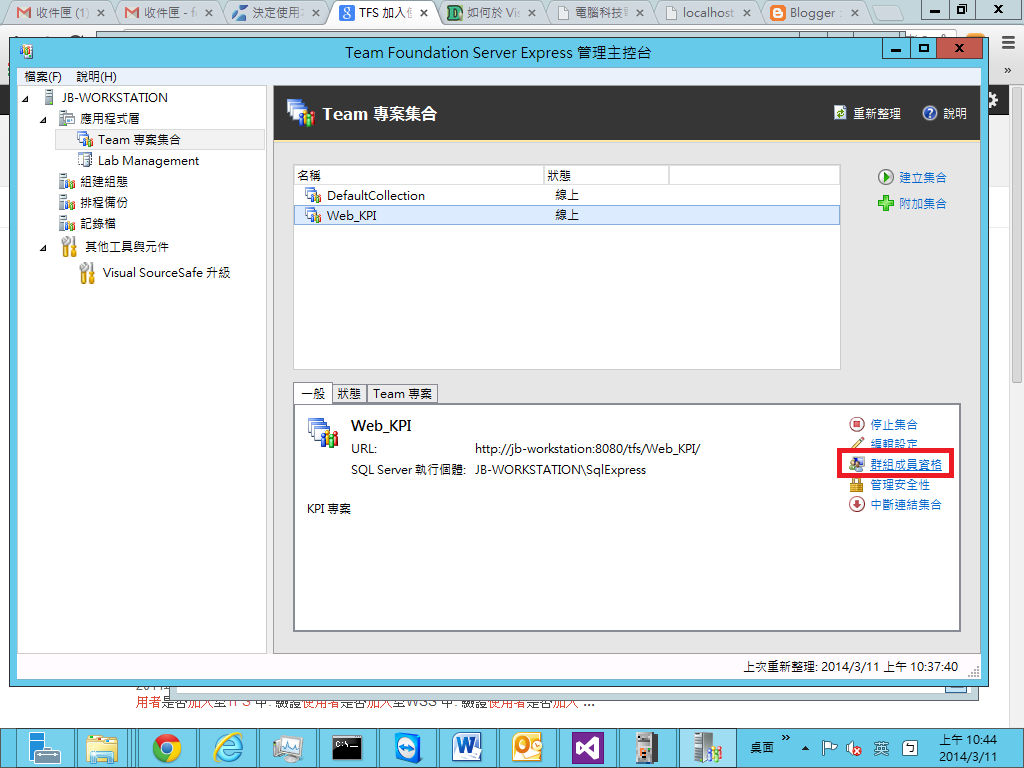
Task: Select 組建組態 in the tree
Action: click(x=103, y=181)
